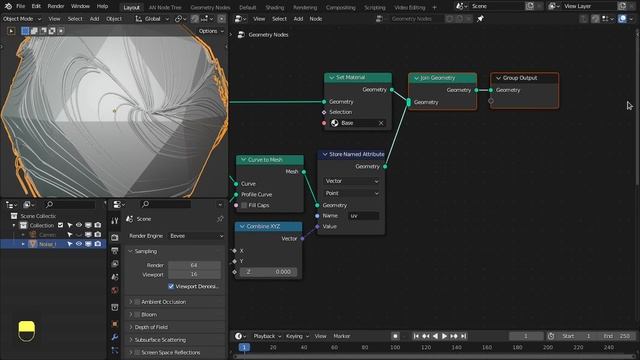Click the node editor pin icon
The width and height of the screenshot is (640, 360).
pyautogui.click(x=480, y=19)
